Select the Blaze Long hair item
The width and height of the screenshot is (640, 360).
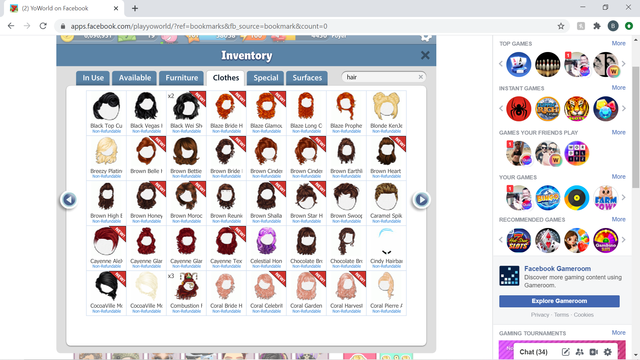[x=307, y=113]
